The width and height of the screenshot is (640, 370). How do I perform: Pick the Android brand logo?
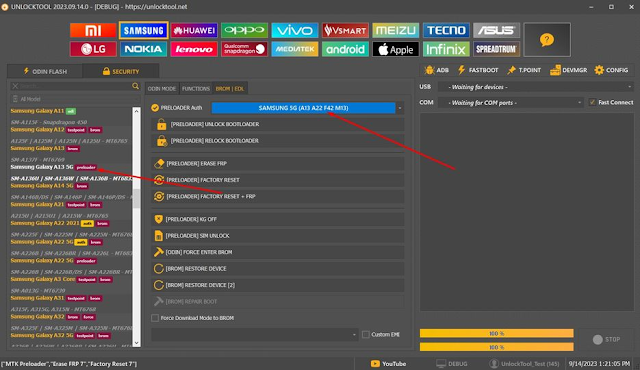[345, 49]
